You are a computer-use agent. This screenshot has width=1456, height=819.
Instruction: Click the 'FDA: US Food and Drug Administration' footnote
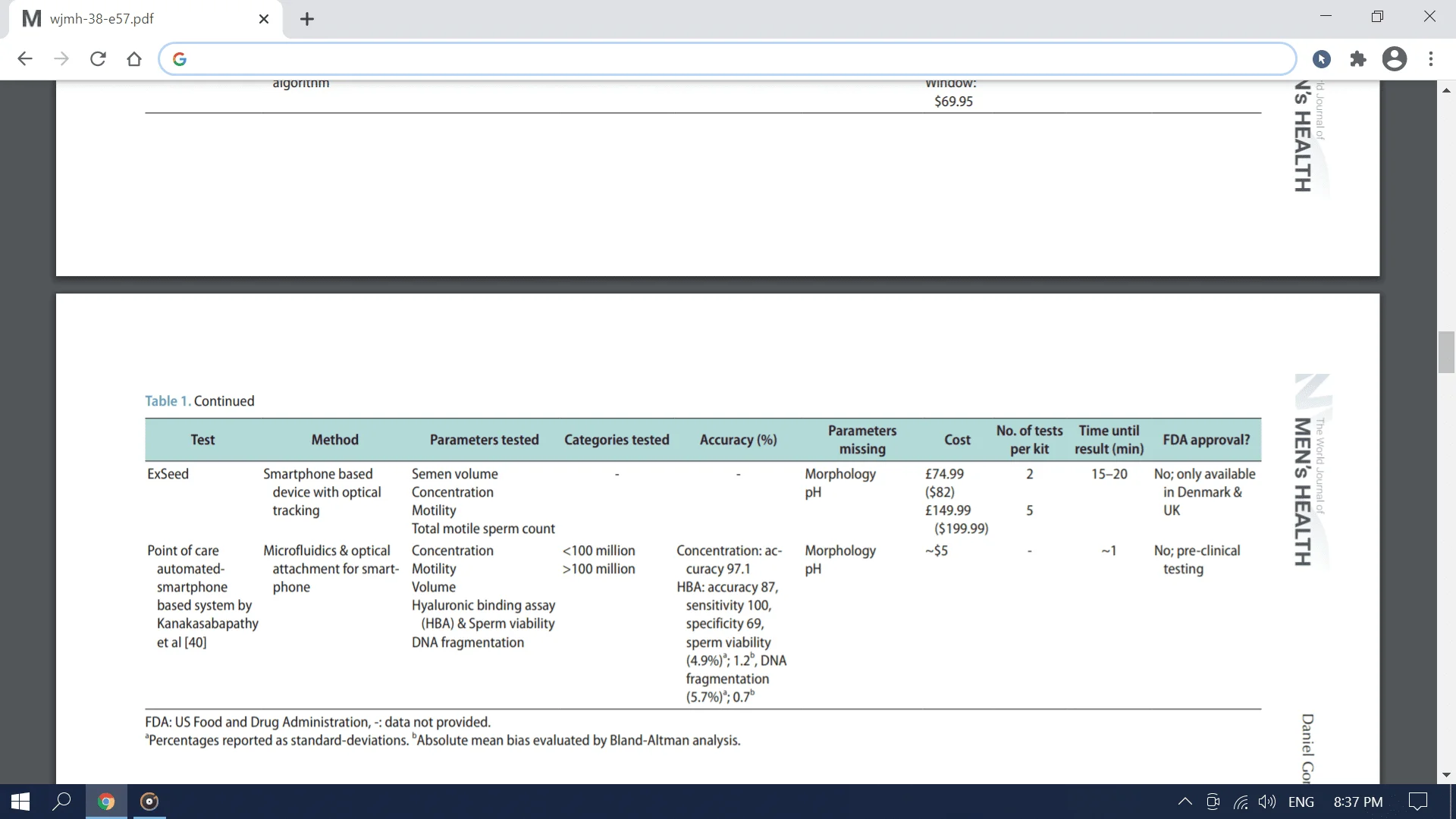[x=257, y=722]
